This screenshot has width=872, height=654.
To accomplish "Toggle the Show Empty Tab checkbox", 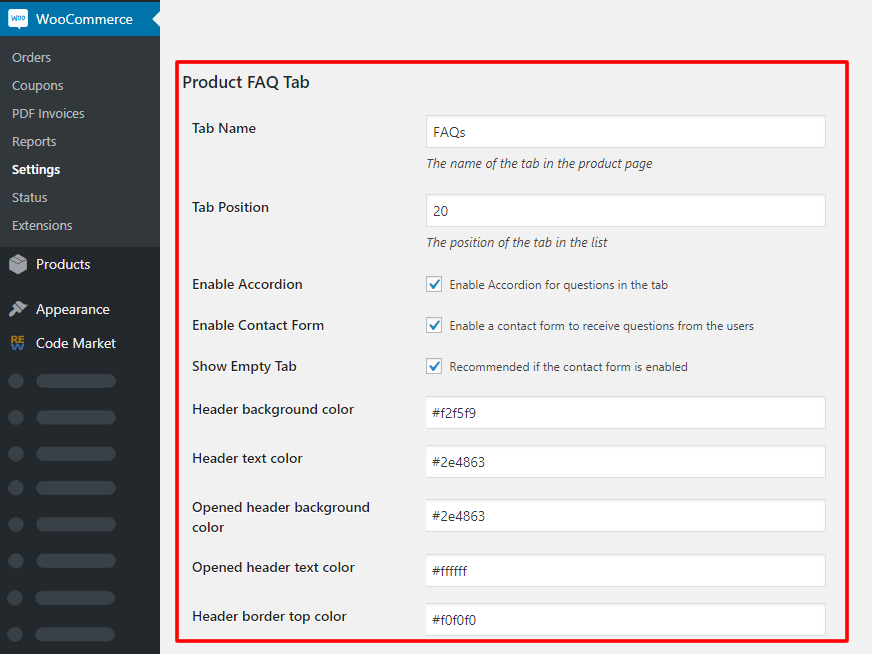I will click(434, 367).
